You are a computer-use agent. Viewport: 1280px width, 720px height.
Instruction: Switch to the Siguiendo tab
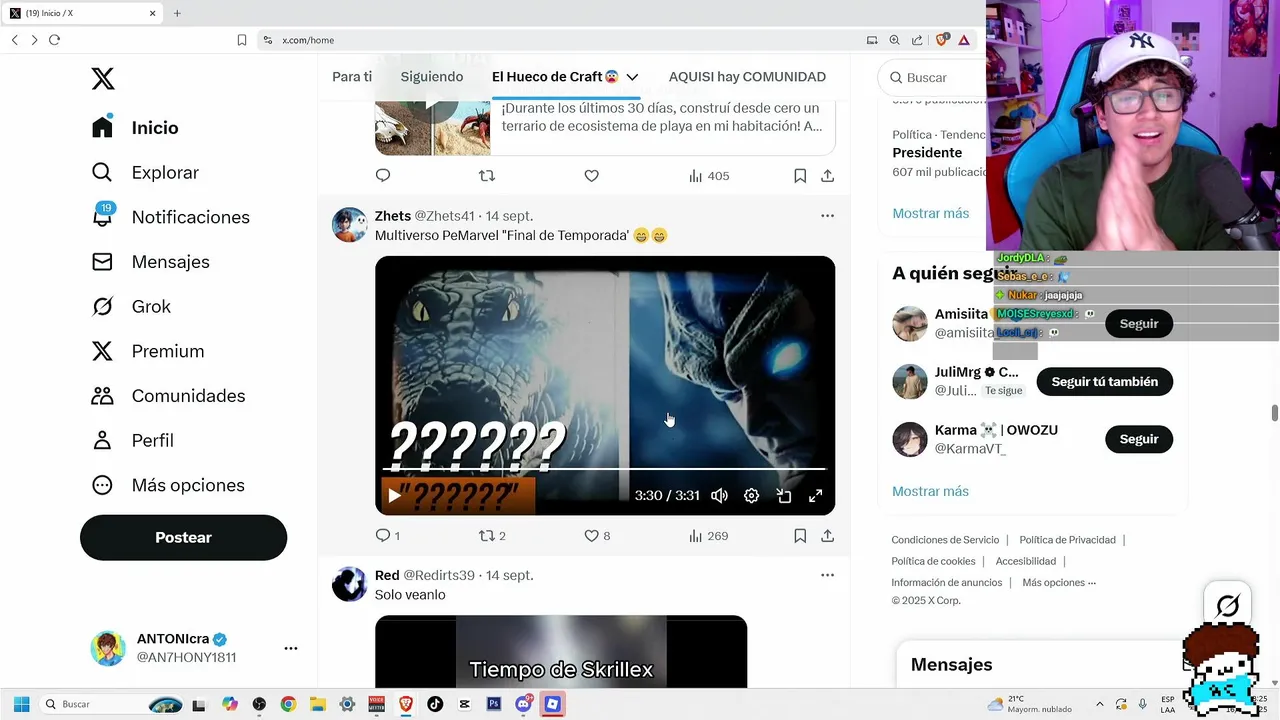(432, 77)
